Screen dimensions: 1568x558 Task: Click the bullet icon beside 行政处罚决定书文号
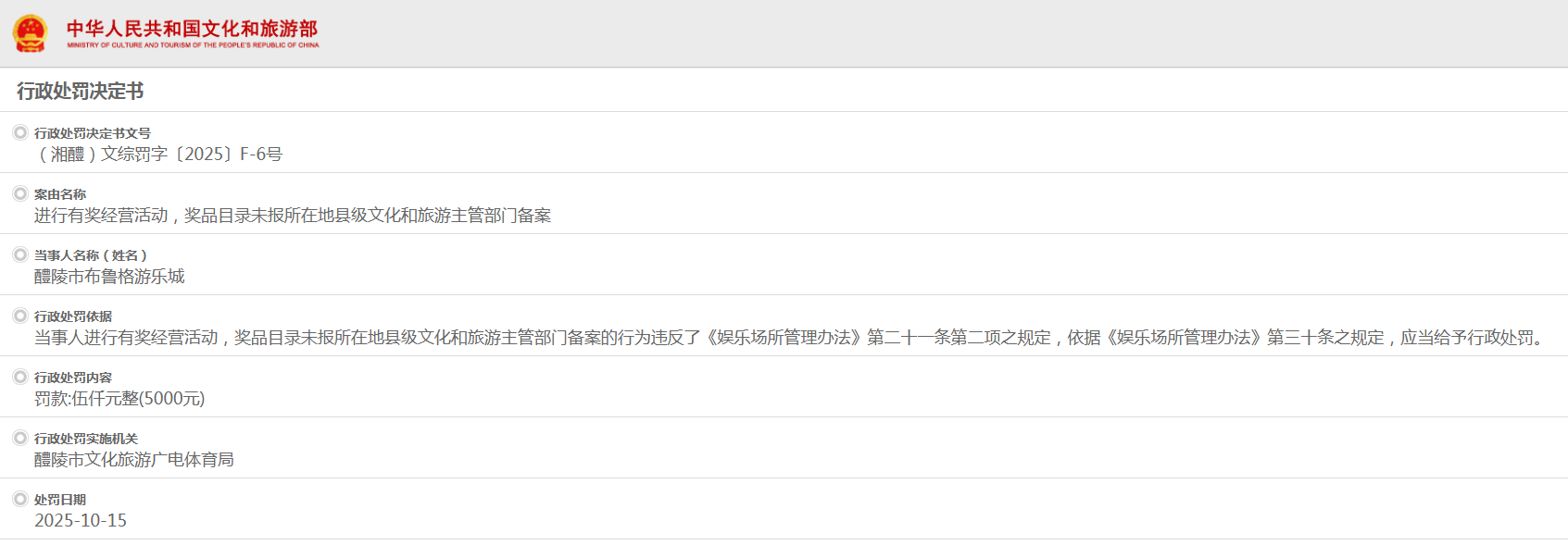(20, 132)
